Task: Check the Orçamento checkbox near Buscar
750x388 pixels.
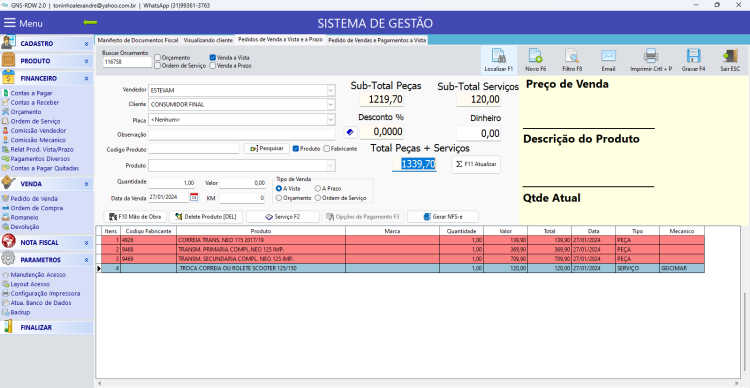Action: (x=157, y=57)
